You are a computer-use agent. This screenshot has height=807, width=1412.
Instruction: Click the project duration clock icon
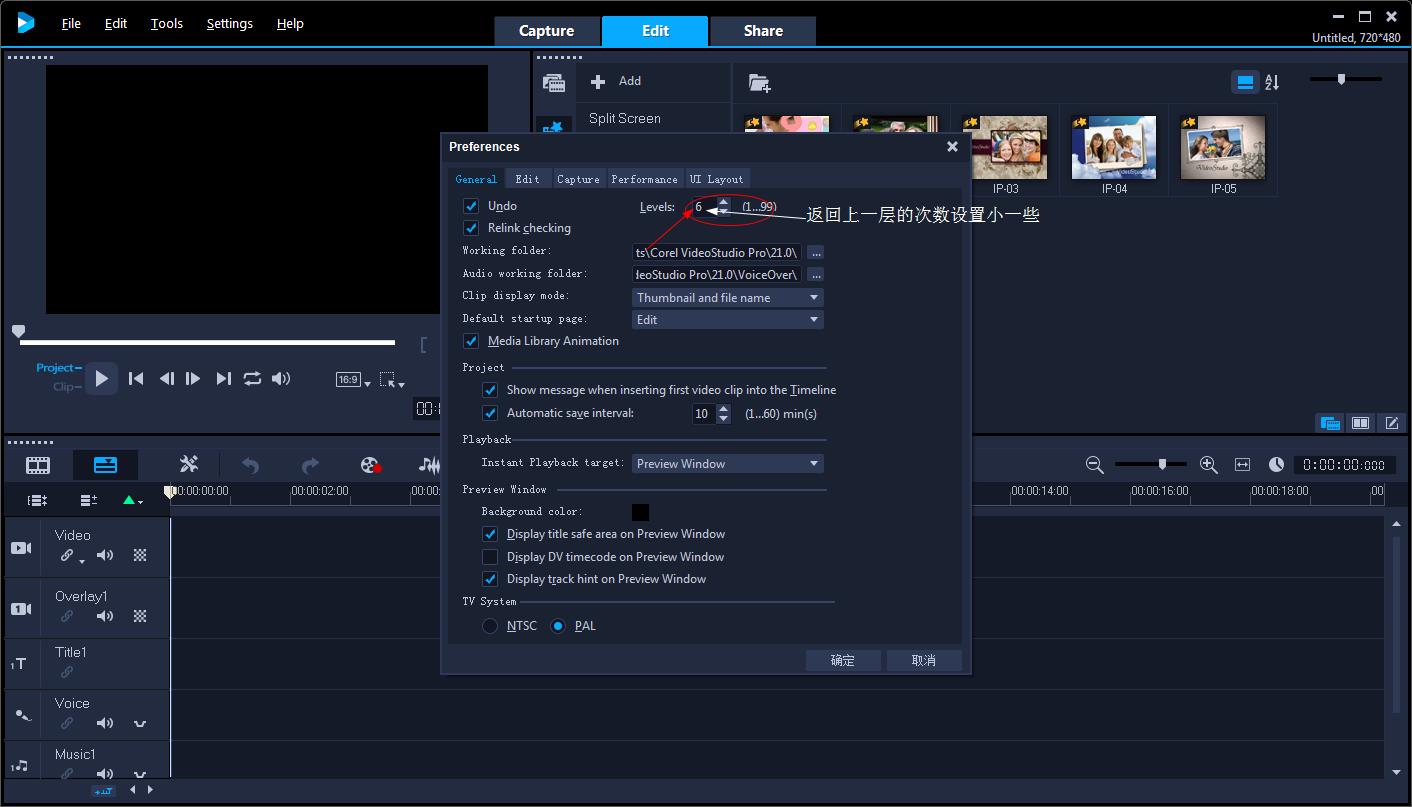1276,465
